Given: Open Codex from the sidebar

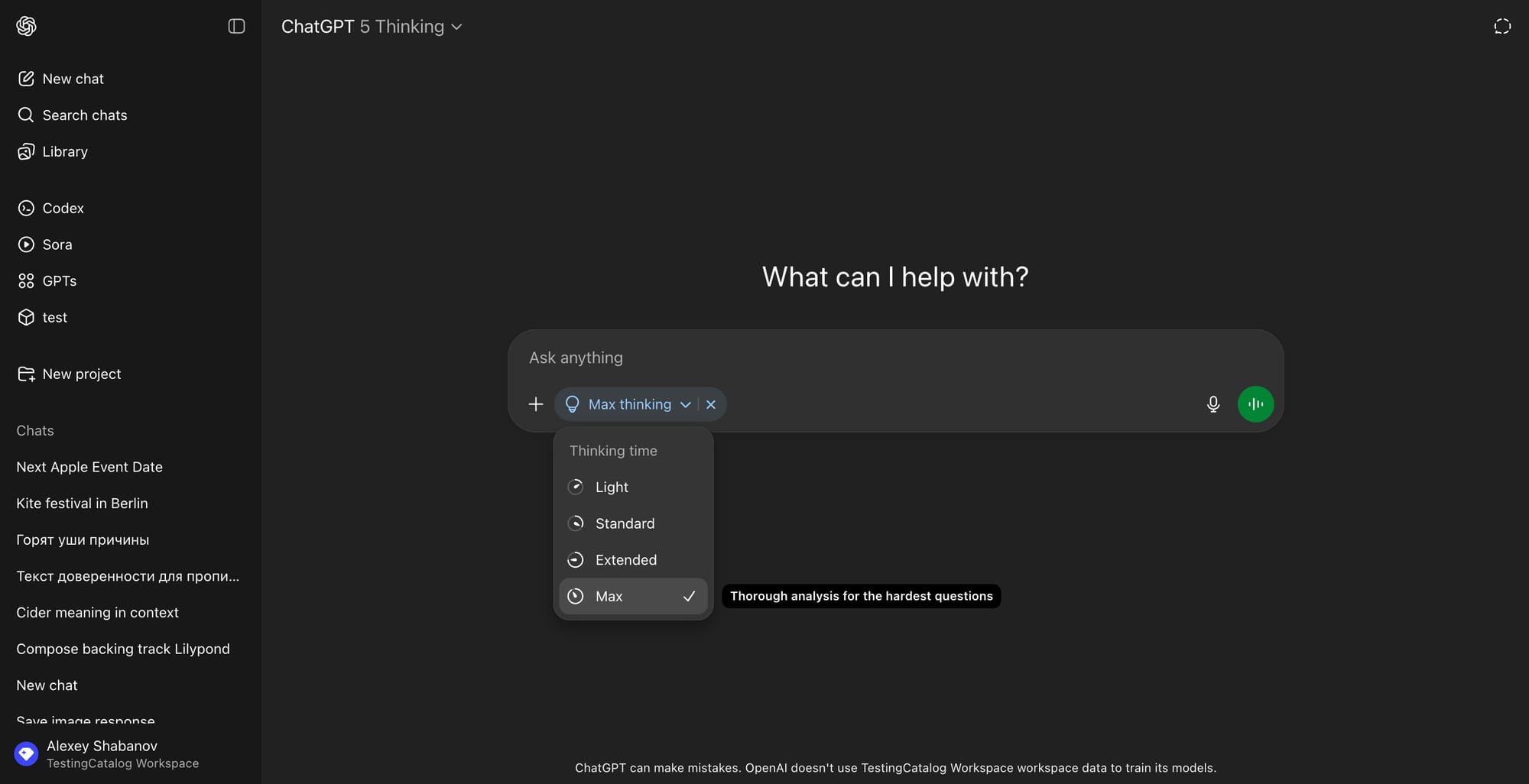Looking at the screenshot, I should coord(63,208).
